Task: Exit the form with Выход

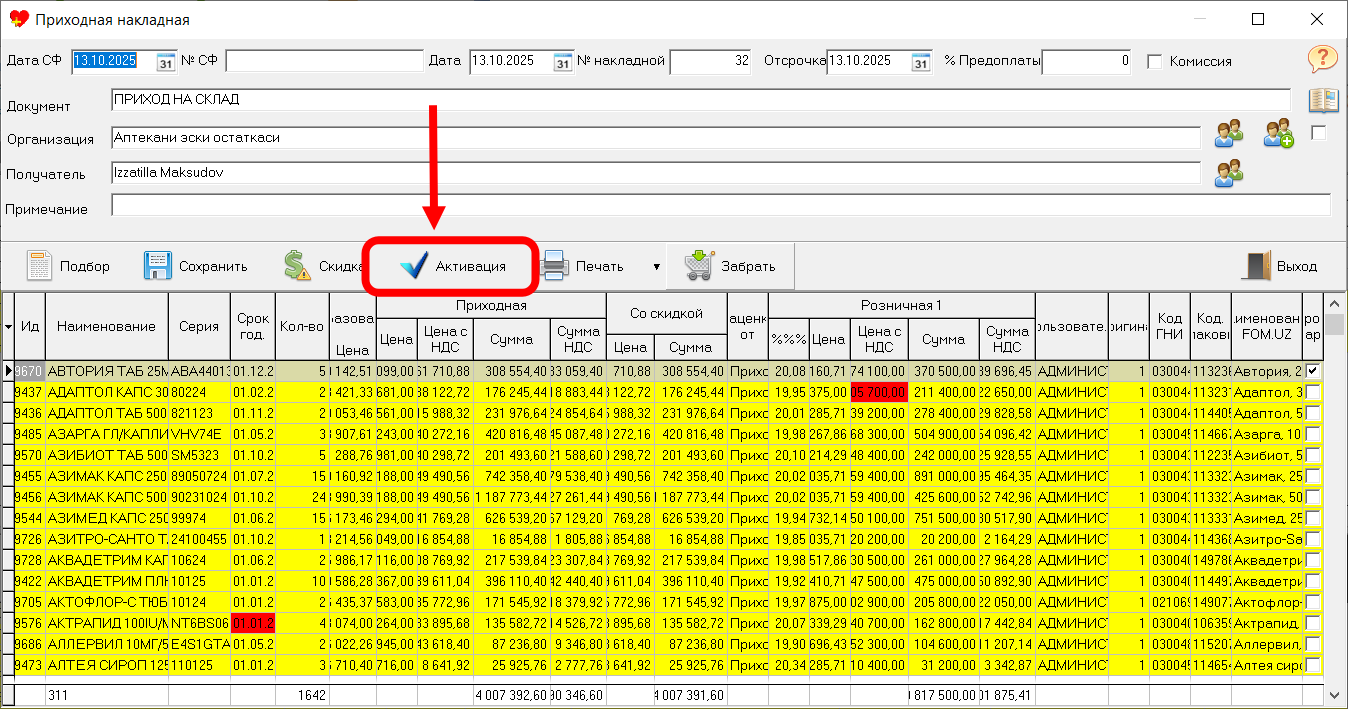Action: coord(1280,266)
